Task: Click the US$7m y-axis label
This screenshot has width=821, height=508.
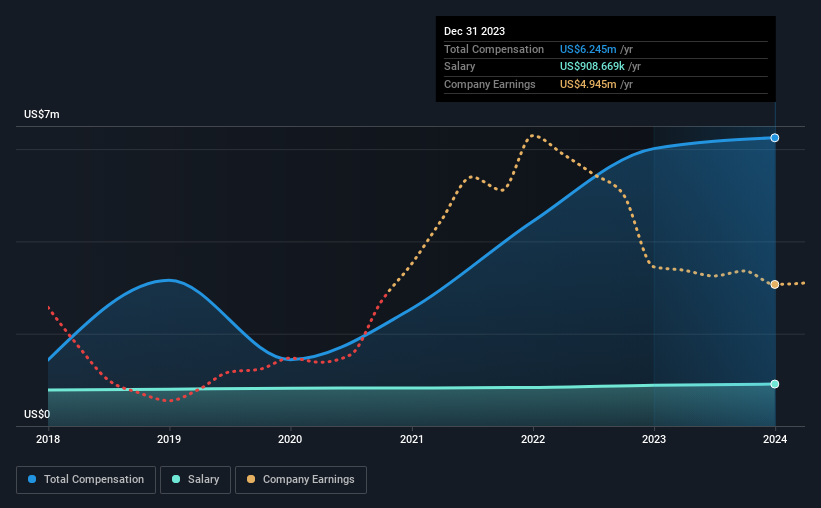Action: point(42,114)
